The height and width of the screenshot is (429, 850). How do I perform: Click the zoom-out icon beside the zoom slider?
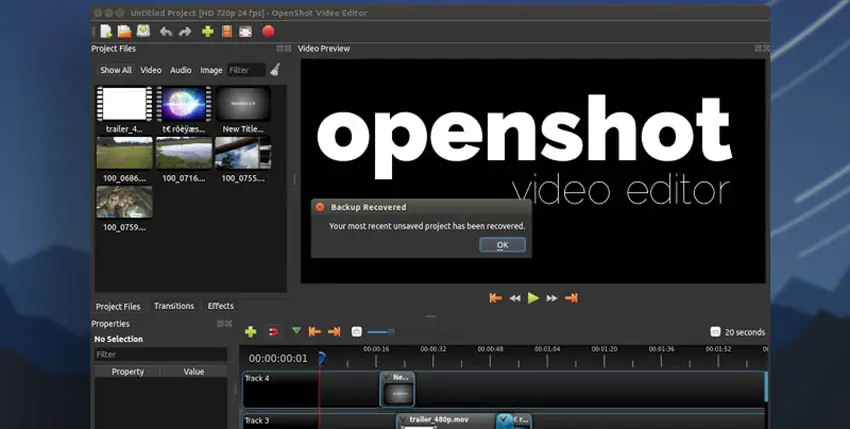(x=356, y=331)
